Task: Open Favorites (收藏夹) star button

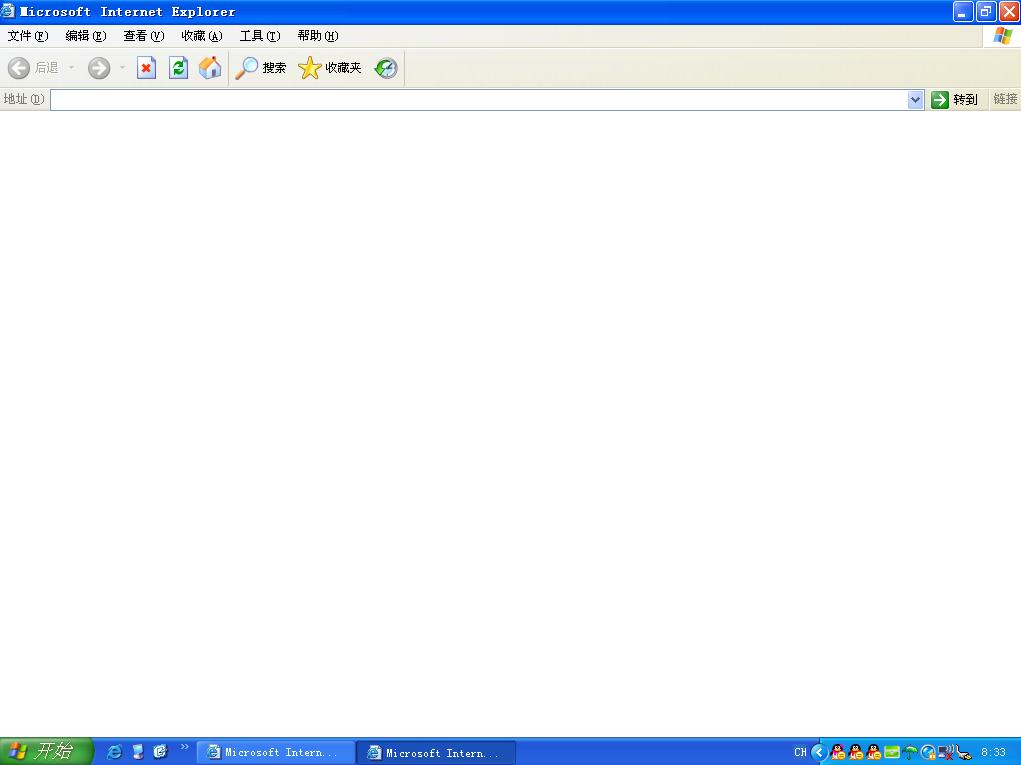Action: [x=329, y=68]
